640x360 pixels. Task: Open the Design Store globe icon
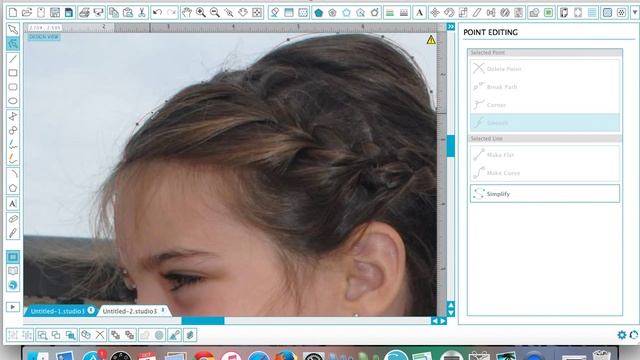(13, 285)
